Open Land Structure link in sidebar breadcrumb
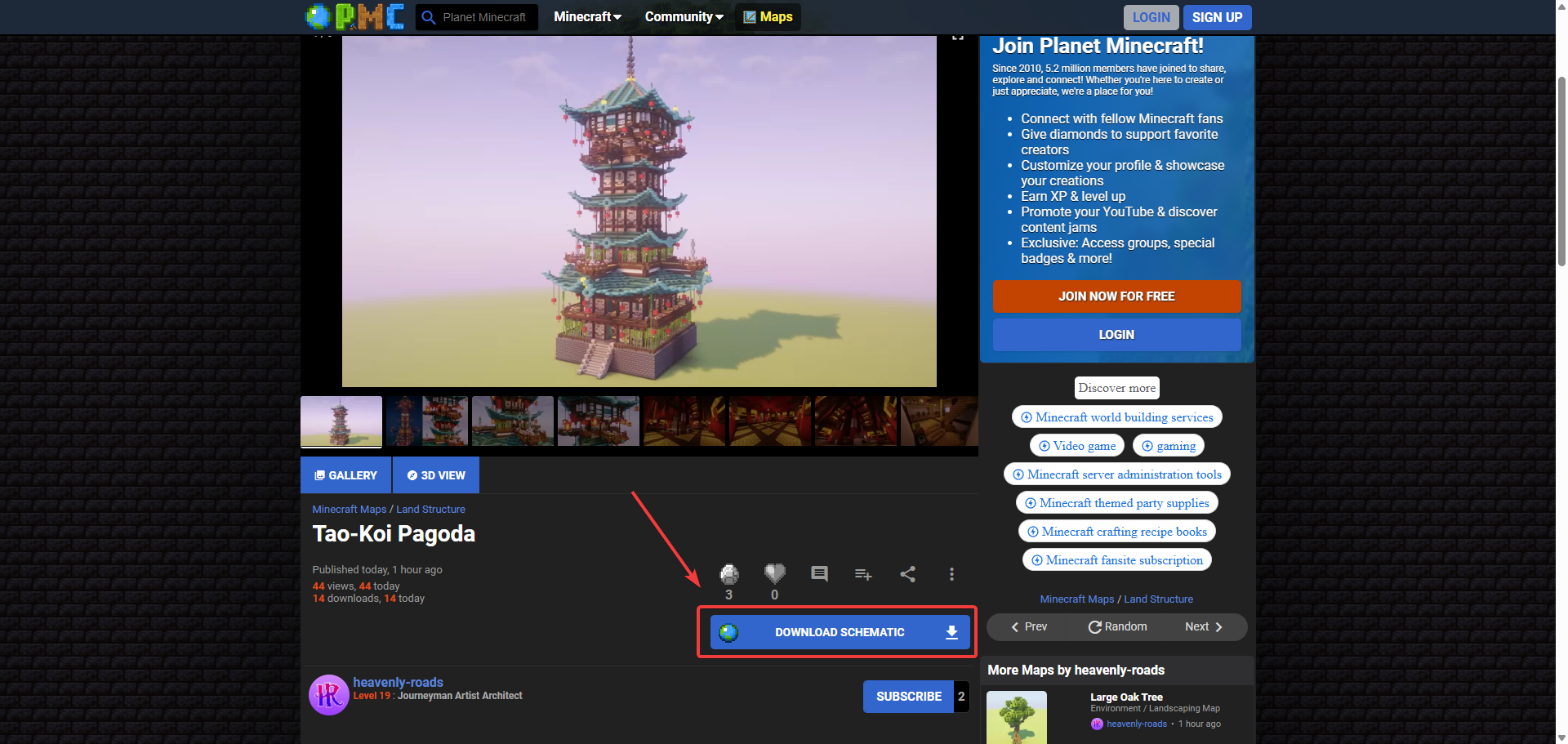 click(1158, 599)
